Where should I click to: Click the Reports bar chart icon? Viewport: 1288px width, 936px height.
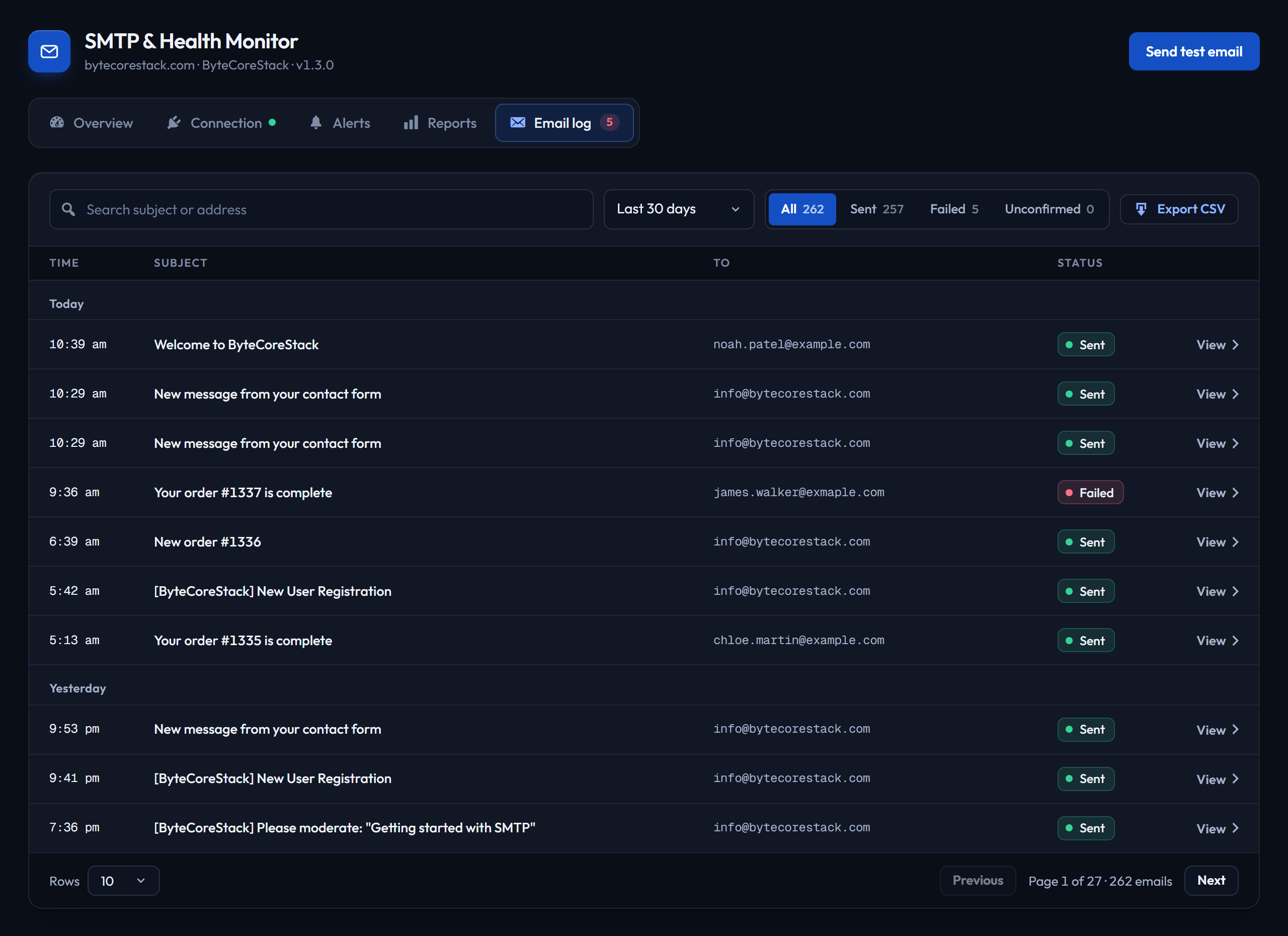[x=411, y=123]
